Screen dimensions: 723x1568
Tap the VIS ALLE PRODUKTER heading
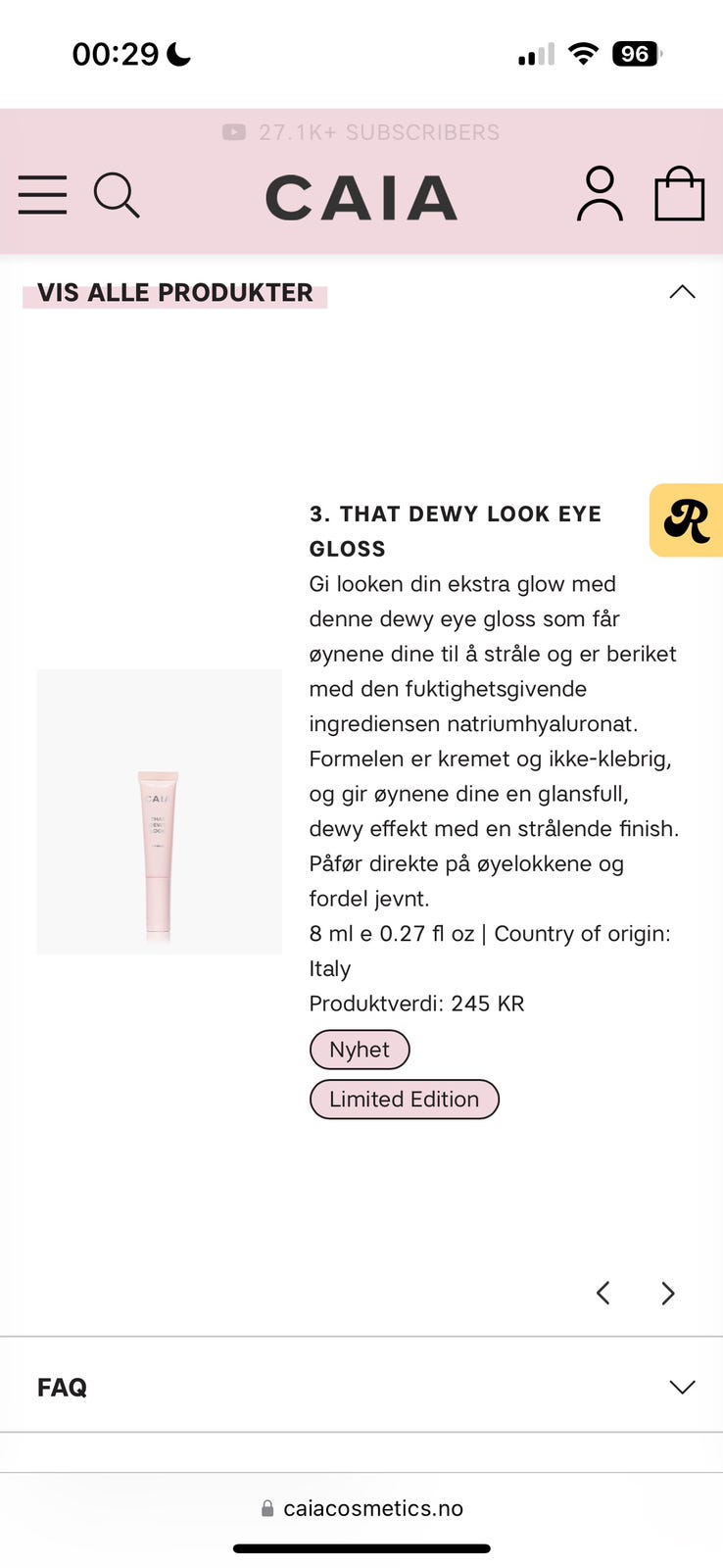point(175,293)
